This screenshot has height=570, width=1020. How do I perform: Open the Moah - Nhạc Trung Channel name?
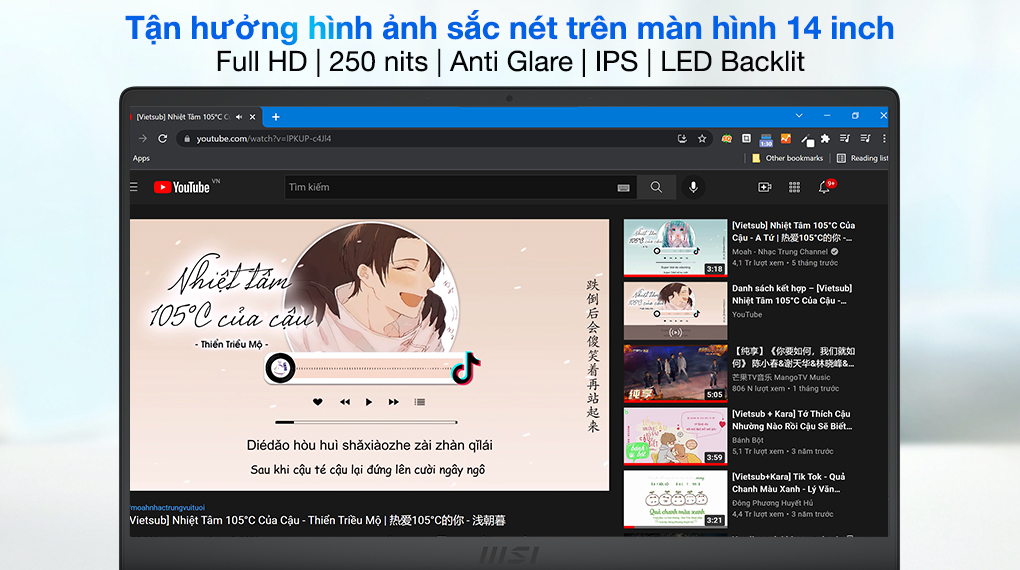pyautogui.click(x=780, y=252)
